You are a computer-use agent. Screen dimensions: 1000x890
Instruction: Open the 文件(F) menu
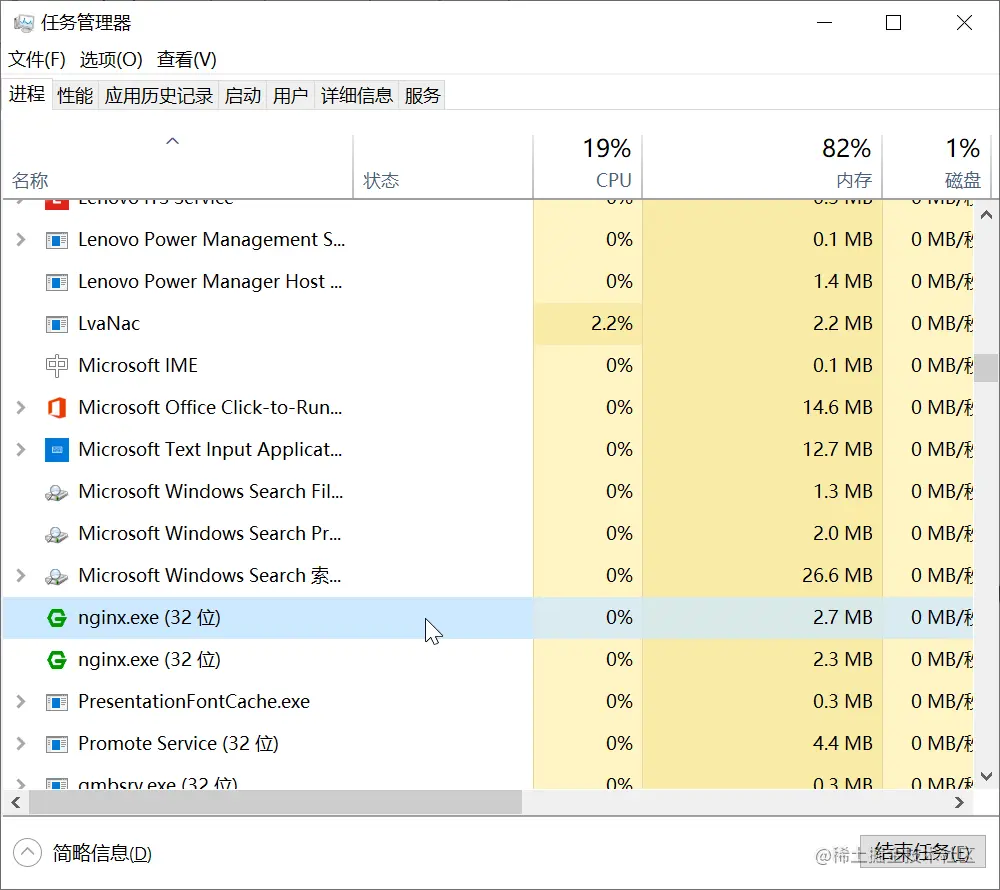(36, 59)
